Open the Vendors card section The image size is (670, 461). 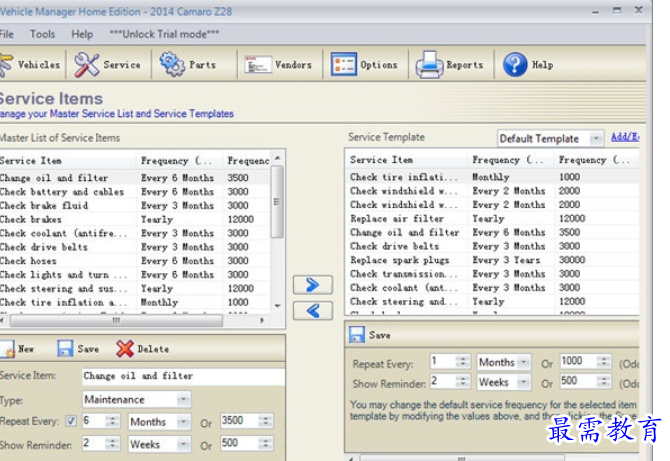pyautogui.click(x=278, y=65)
